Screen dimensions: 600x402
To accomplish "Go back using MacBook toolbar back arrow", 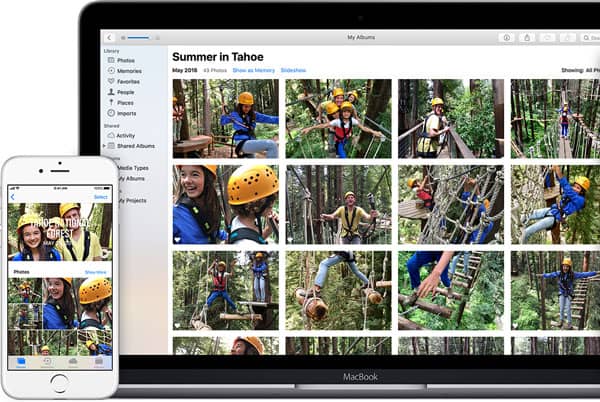I will (x=110, y=37).
